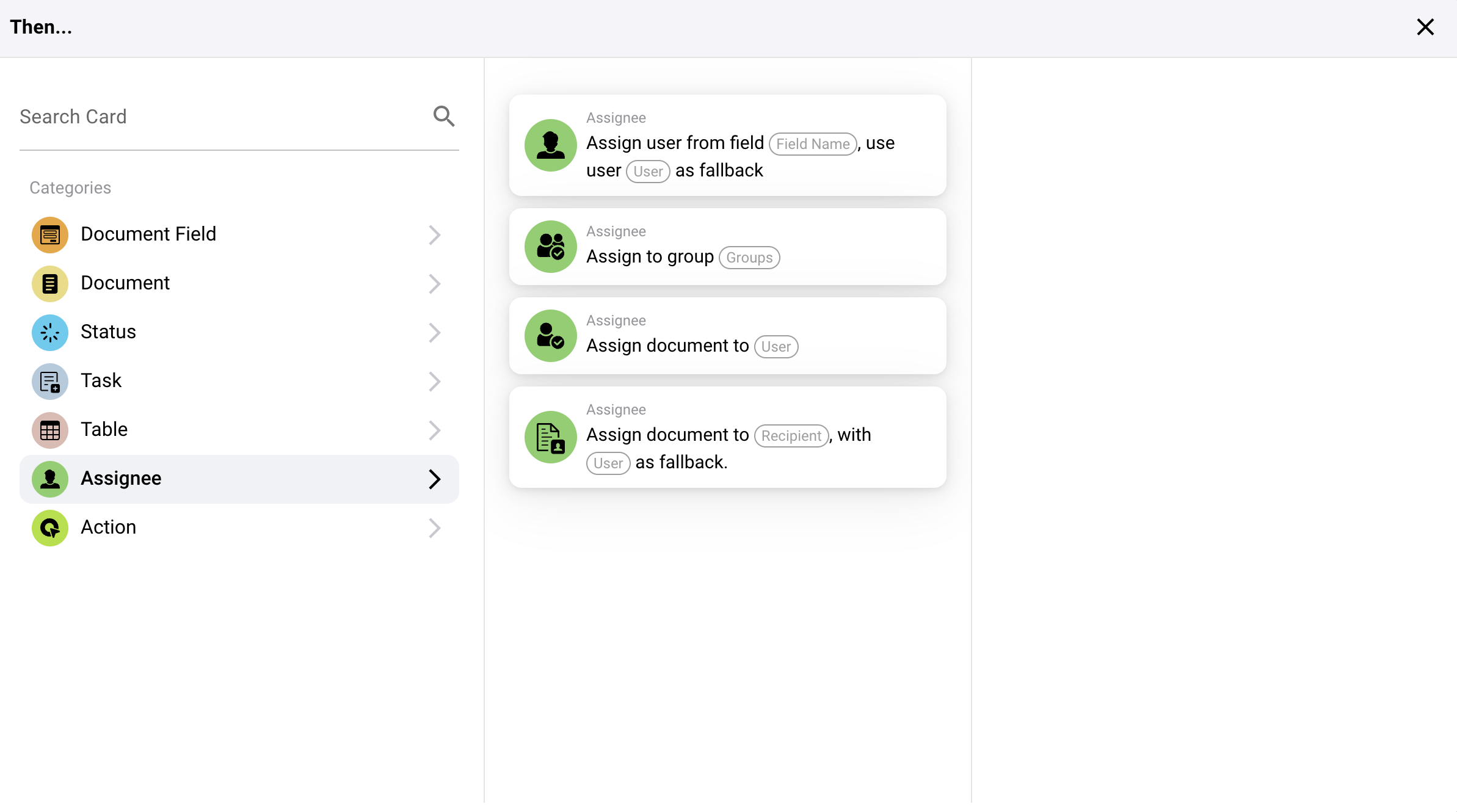The width and height of the screenshot is (1457, 812).
Task: Expand the Status category chevron
Action: point(434,332)
